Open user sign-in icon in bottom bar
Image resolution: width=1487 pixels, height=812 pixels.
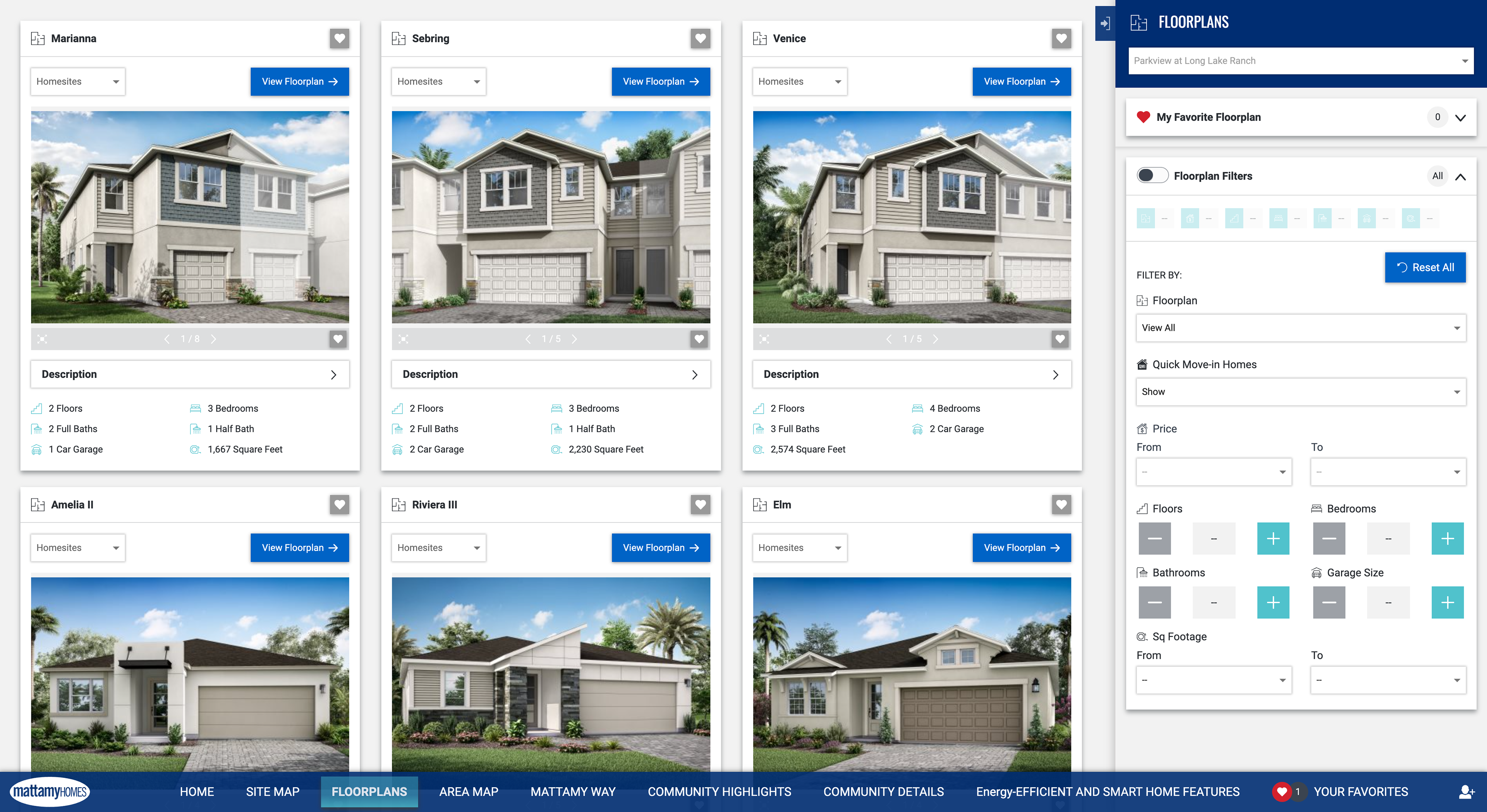click(x=1467, y=792)
